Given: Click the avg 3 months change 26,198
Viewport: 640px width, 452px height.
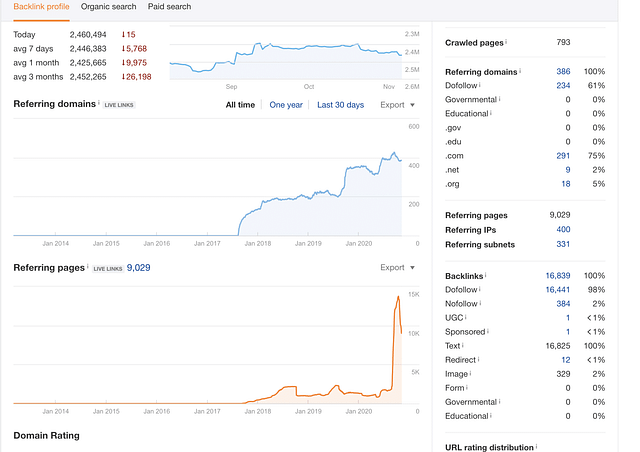Looking at the screenshot, I should point(136,77).
